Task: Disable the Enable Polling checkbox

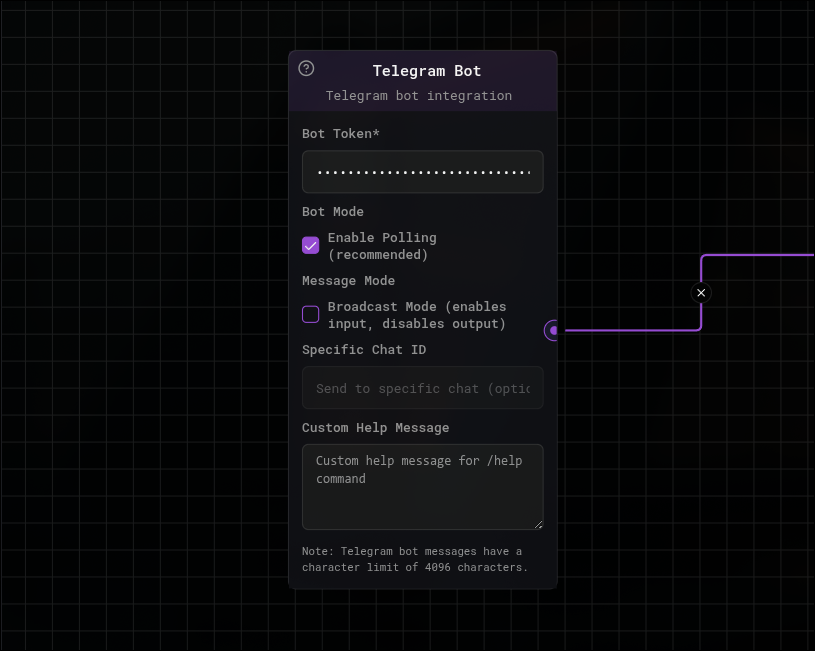Action: point(310,245)
